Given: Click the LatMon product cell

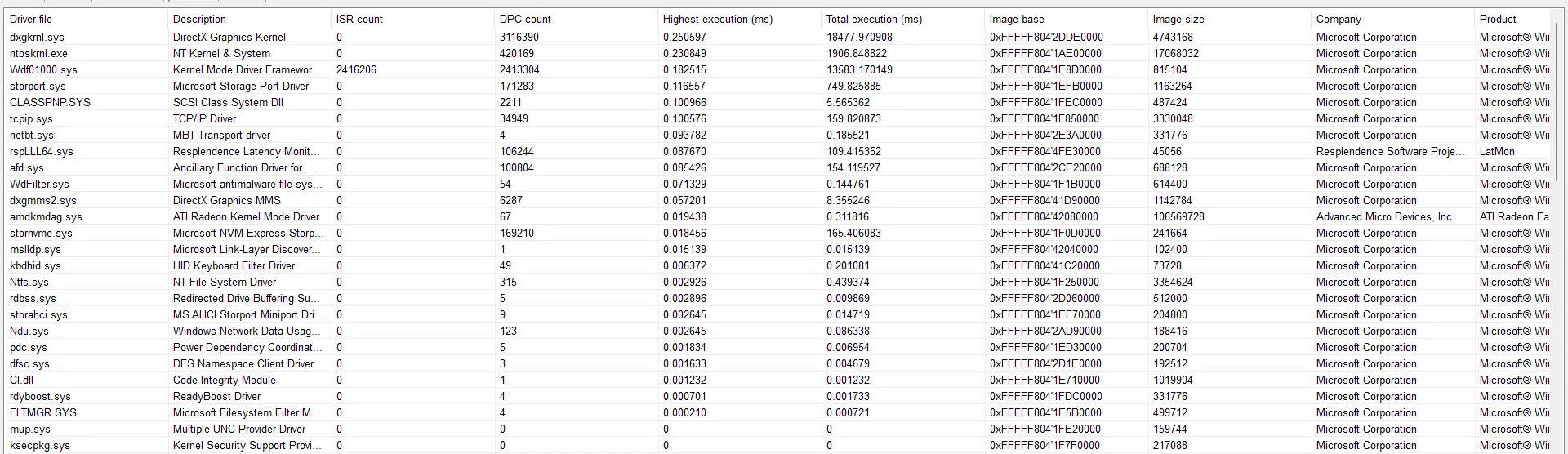Looking at the screenshot, I should click(1497, 151).
